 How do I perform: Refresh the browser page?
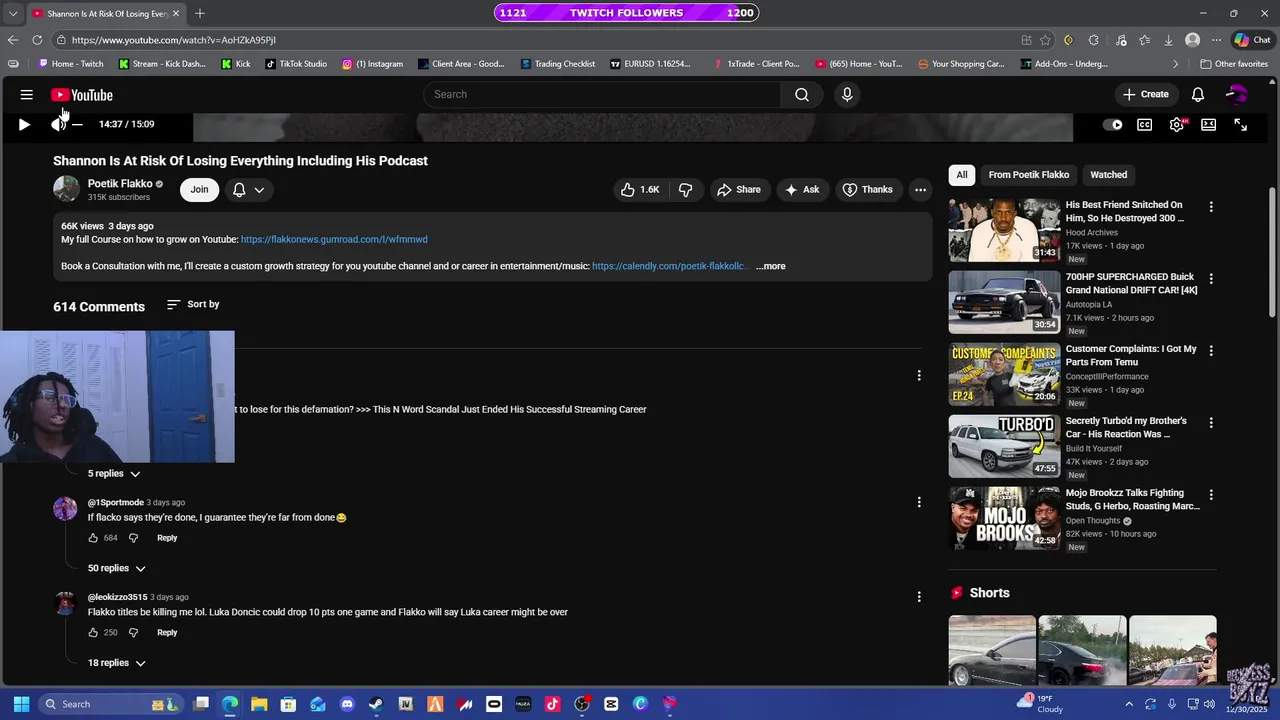[x=37, y=40]
